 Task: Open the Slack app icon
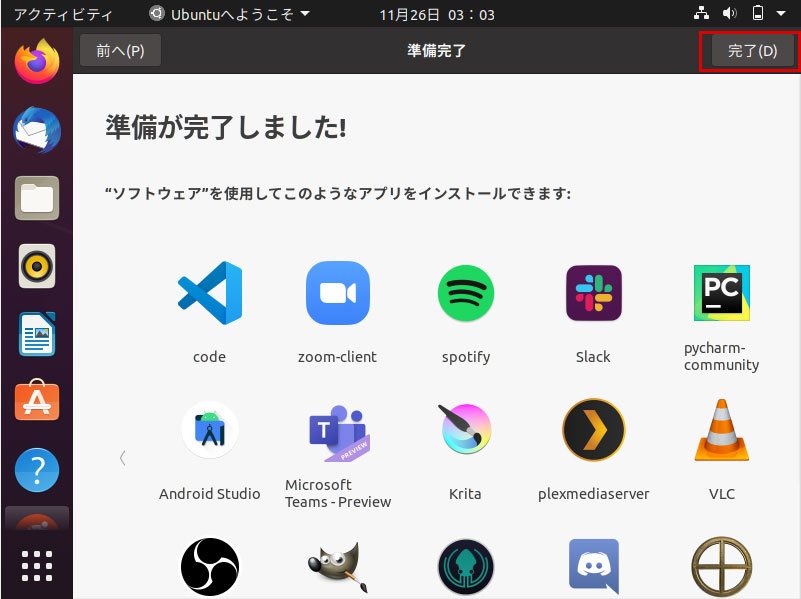tap(594, 293)
